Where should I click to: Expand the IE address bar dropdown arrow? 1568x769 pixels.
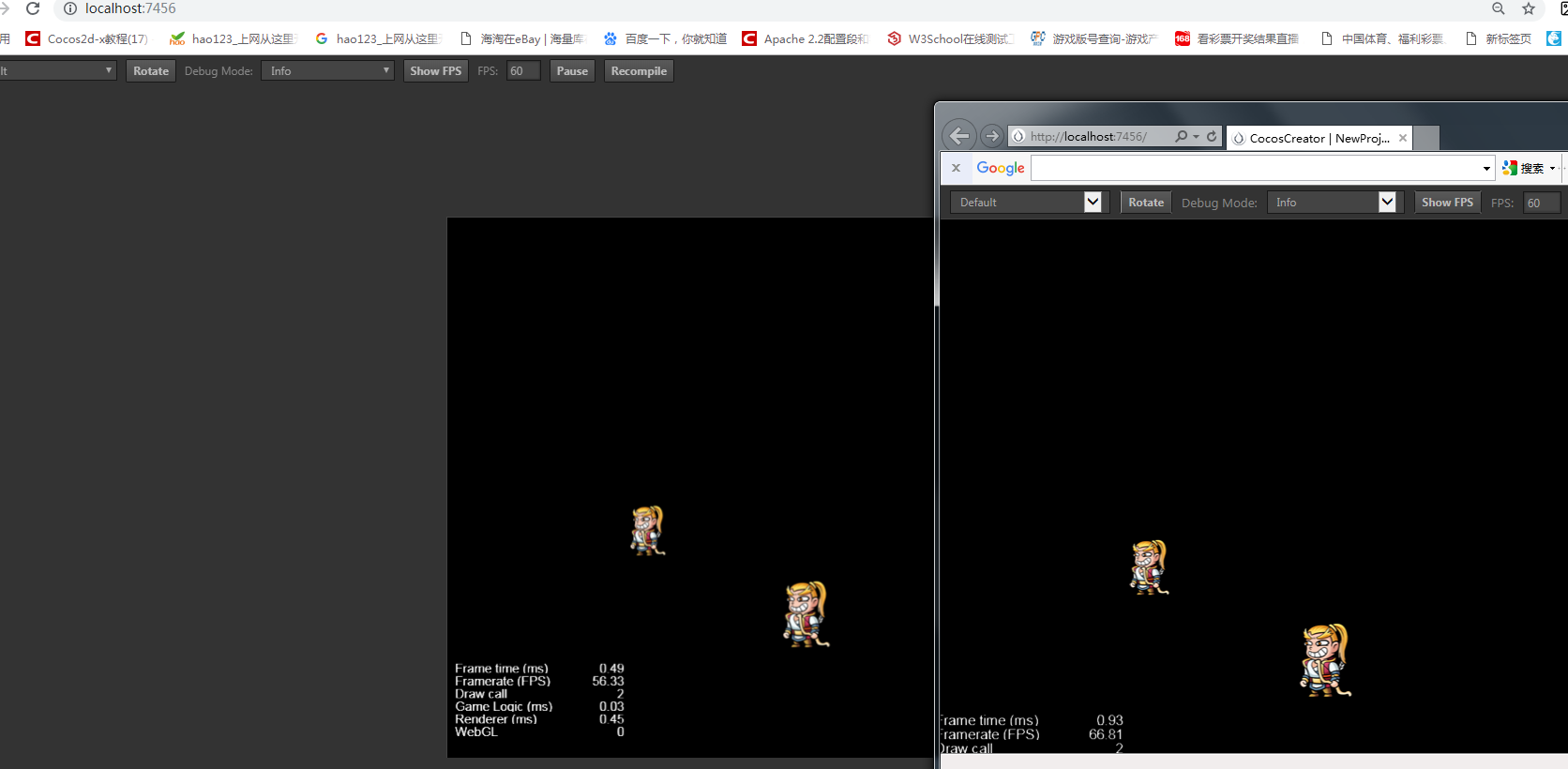(1196, 137)
